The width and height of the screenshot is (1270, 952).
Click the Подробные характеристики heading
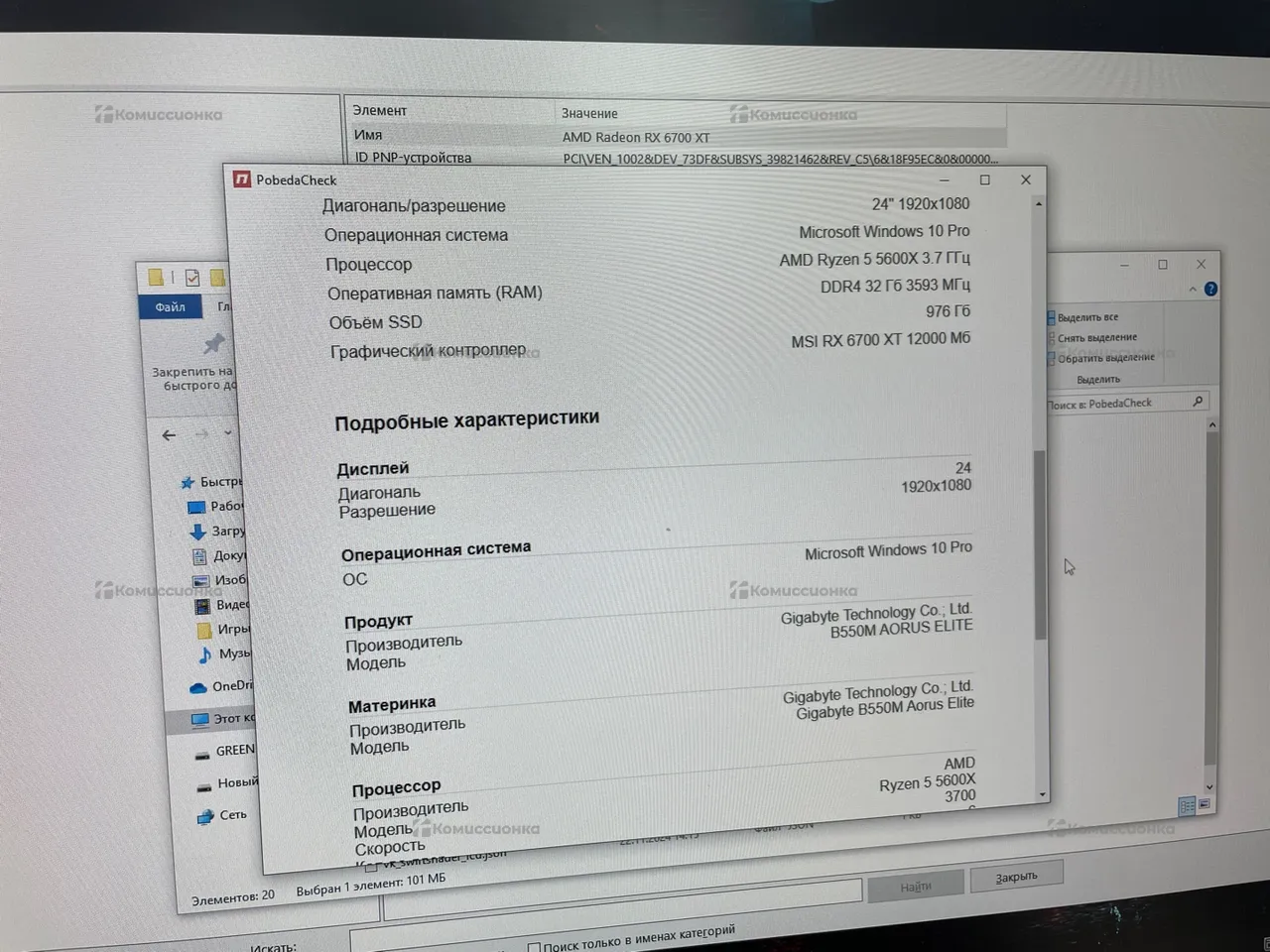[x=466, y=420]
